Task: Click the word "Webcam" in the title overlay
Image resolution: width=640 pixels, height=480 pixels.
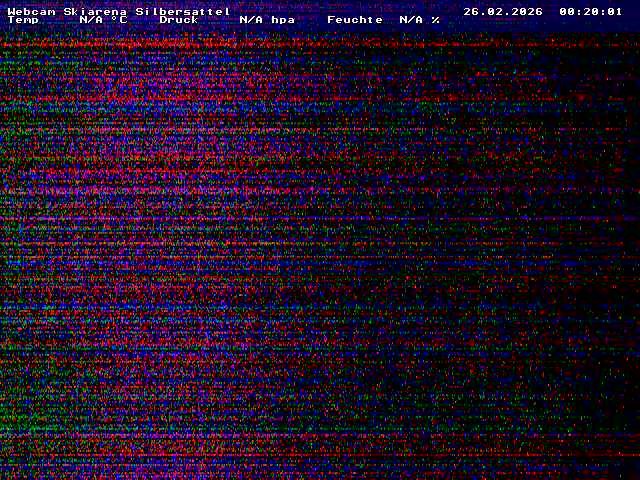Action: coord(31,11)
